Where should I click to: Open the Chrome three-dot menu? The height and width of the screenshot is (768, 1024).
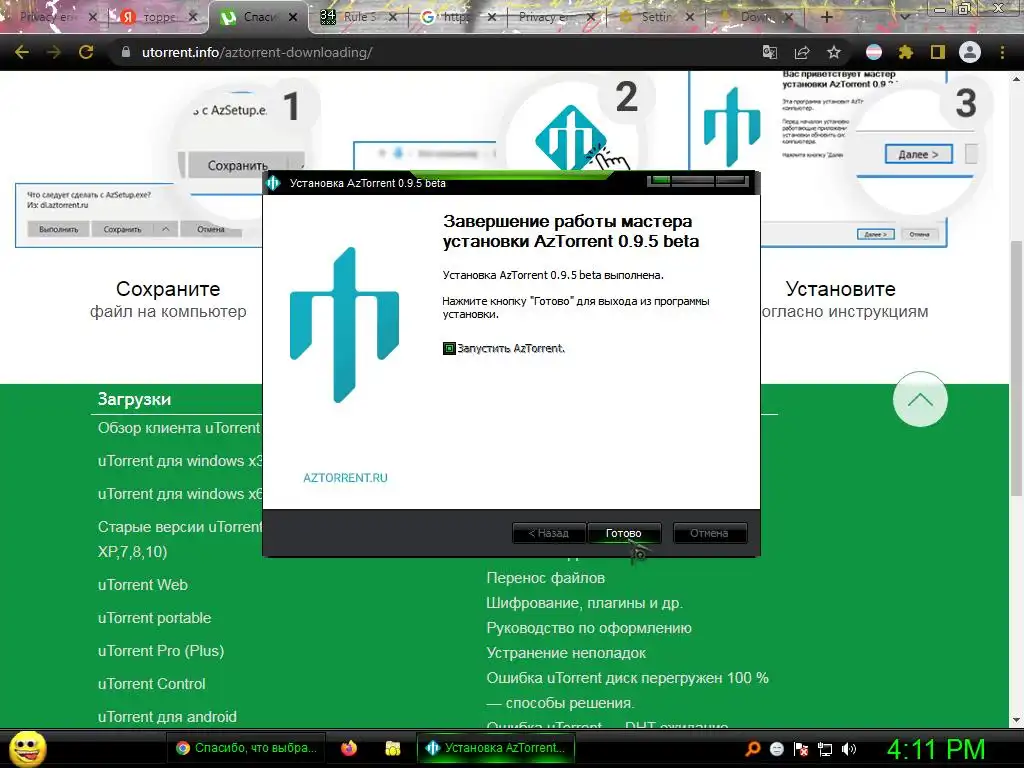1002,52
